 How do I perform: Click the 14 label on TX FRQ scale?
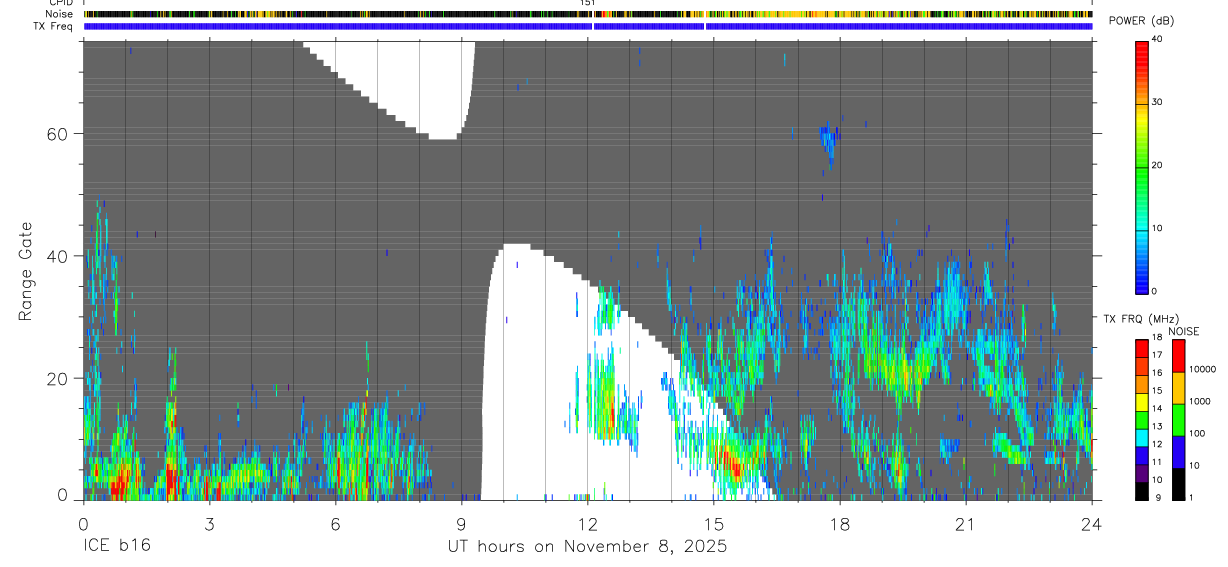[1158, 409]
